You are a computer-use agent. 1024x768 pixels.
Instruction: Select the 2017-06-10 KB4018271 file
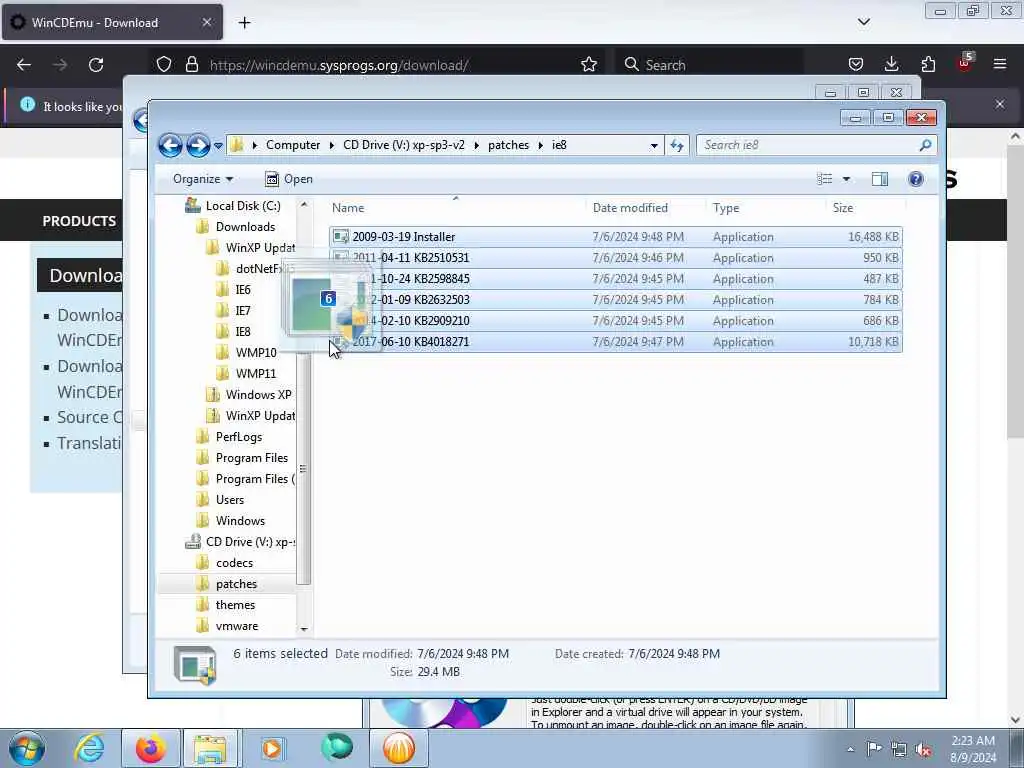[x=616, y=342]
